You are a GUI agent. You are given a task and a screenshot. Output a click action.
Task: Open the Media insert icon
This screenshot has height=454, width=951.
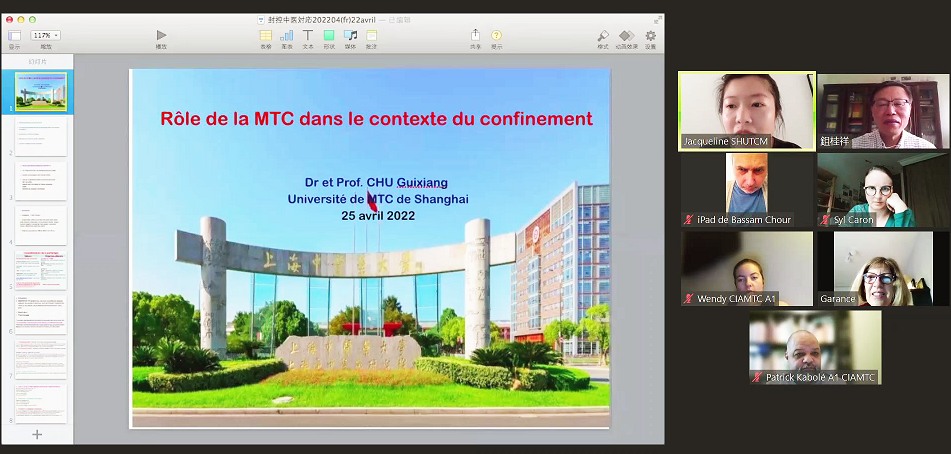350,36
